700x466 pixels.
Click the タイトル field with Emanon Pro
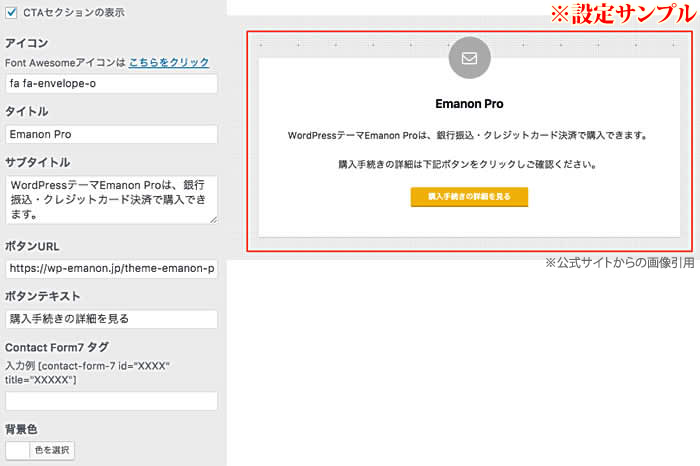[111, 134]
